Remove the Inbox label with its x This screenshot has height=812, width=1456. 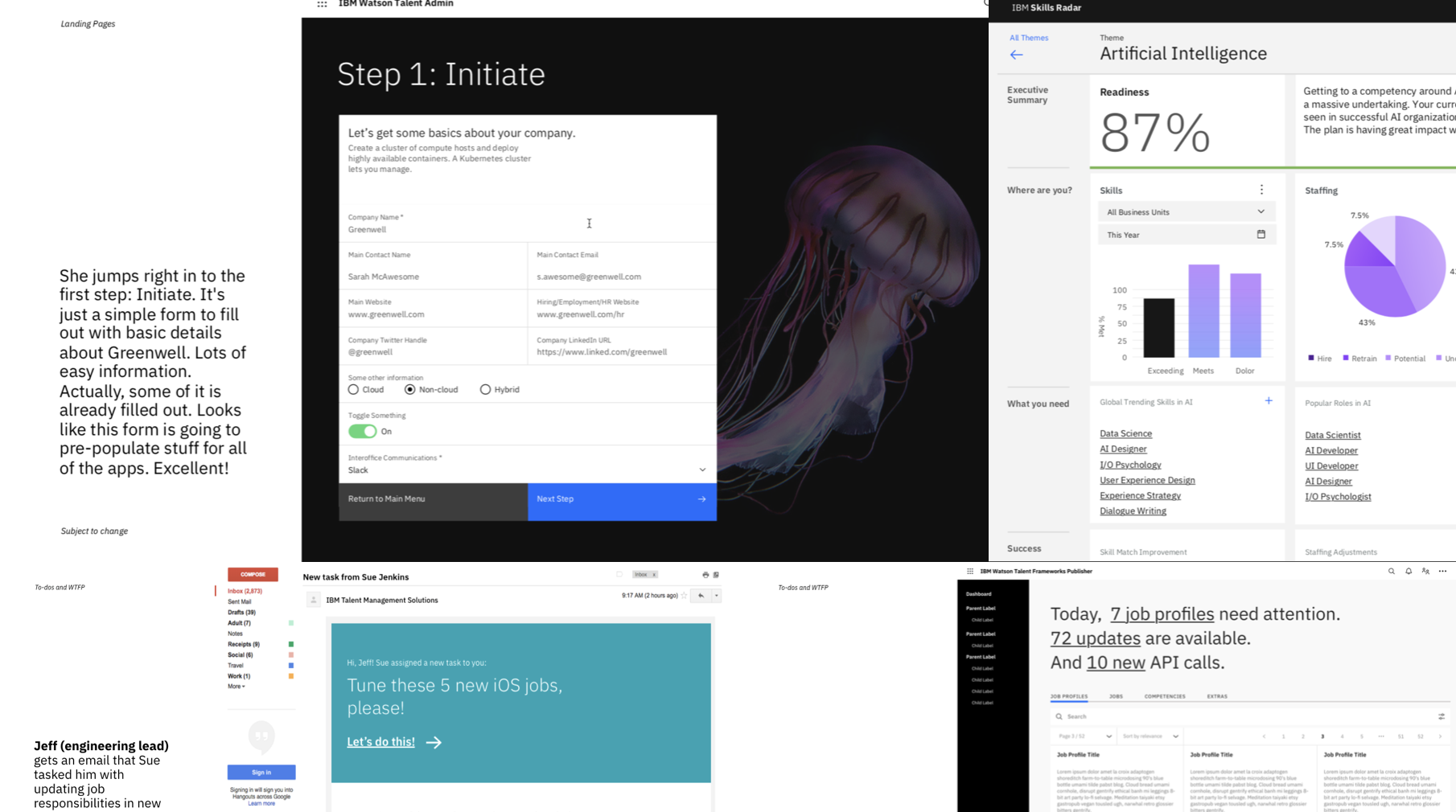654,575
